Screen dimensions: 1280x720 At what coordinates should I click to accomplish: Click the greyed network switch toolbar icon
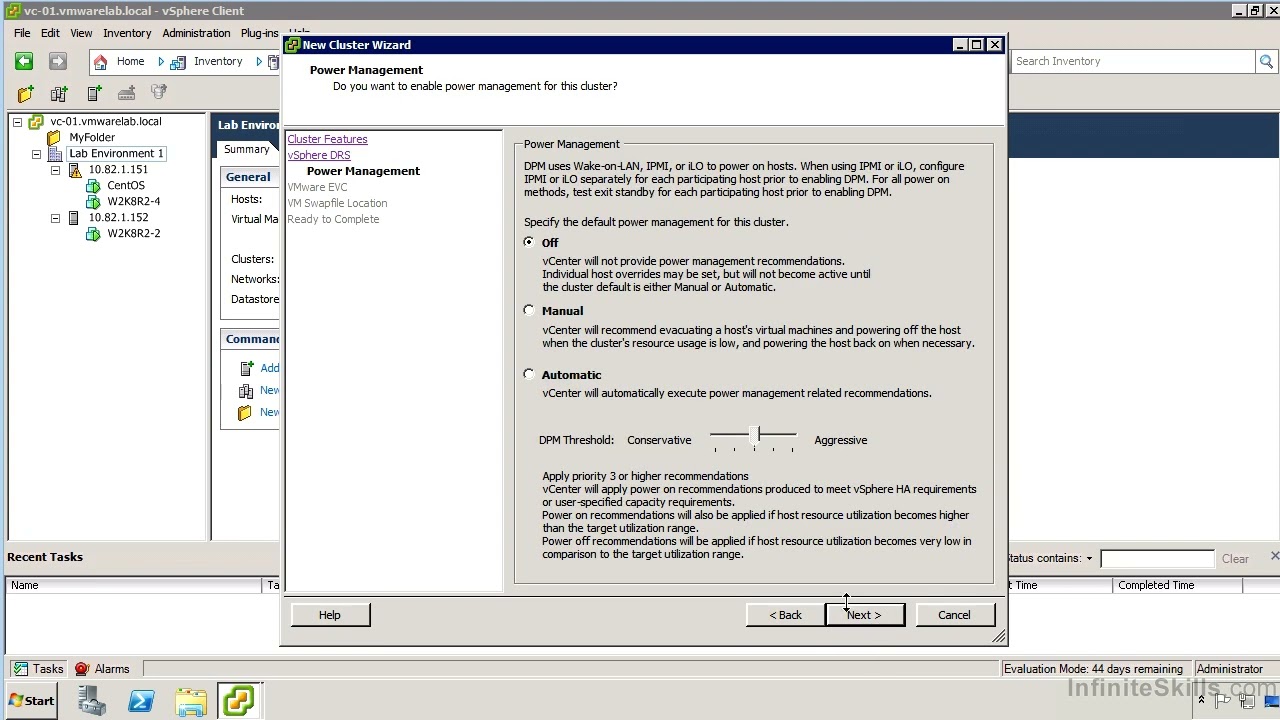point(127,93)
